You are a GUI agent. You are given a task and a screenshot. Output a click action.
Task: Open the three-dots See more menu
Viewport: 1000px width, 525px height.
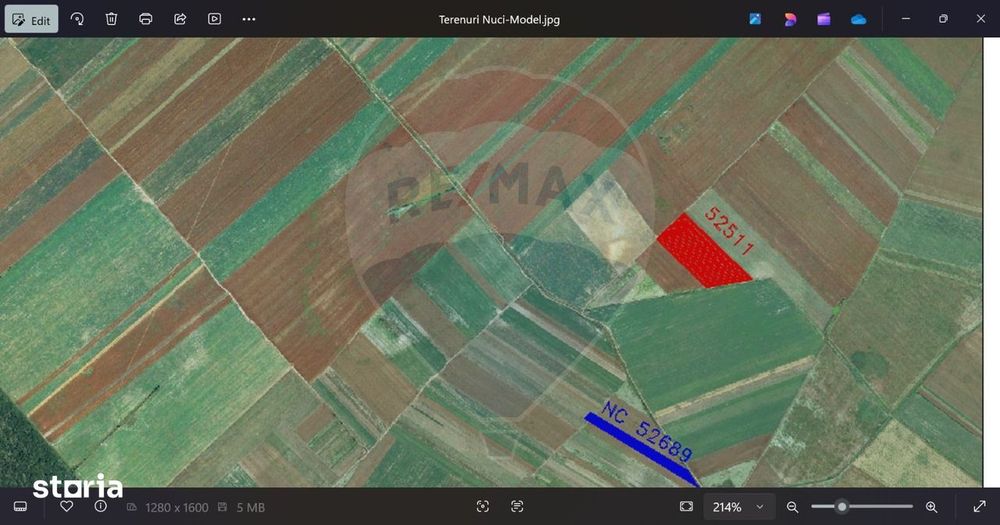249,19
